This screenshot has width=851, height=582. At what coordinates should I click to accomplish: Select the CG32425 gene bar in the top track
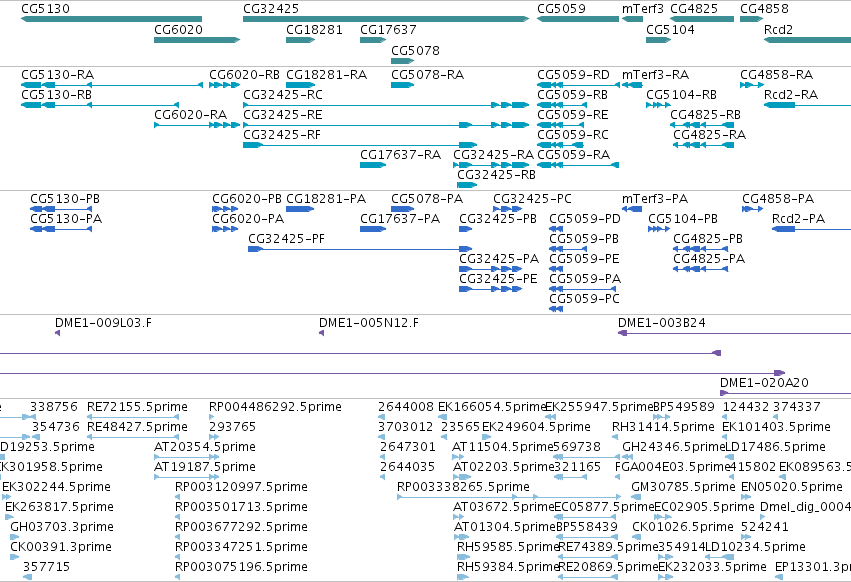[x=386, y=19]
